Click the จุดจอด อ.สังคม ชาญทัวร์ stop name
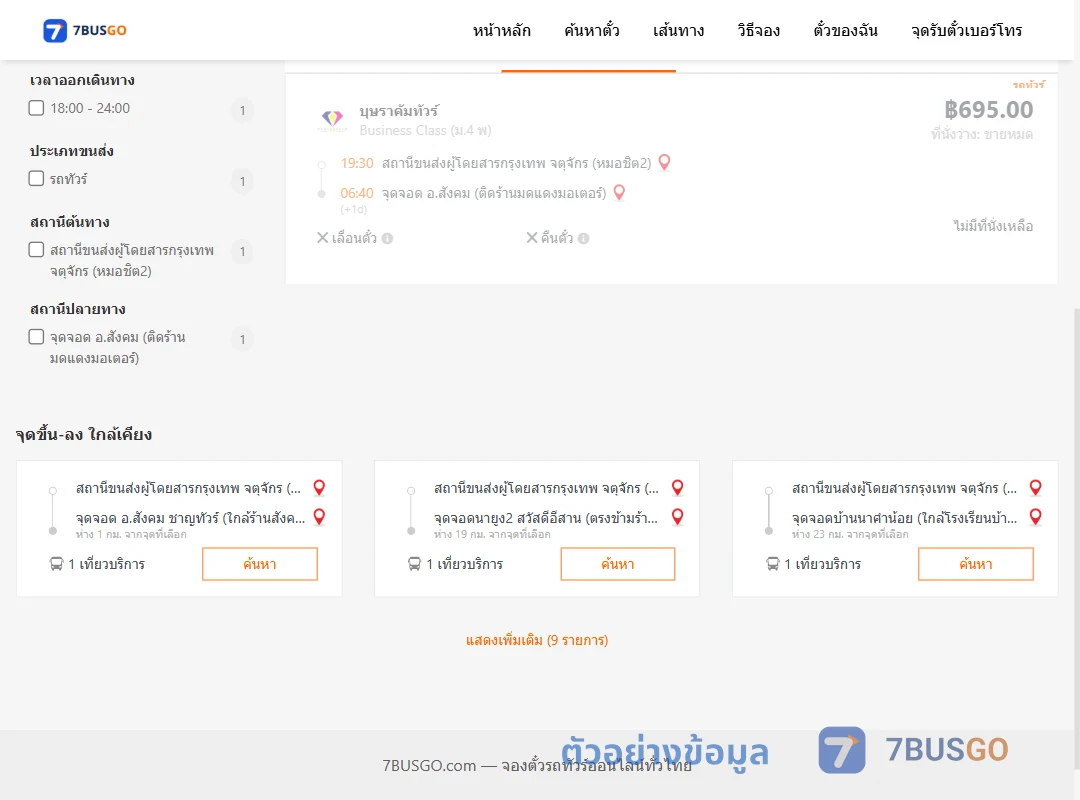The width and height of the screenshot is (1080, 800). tap(190, 518)
